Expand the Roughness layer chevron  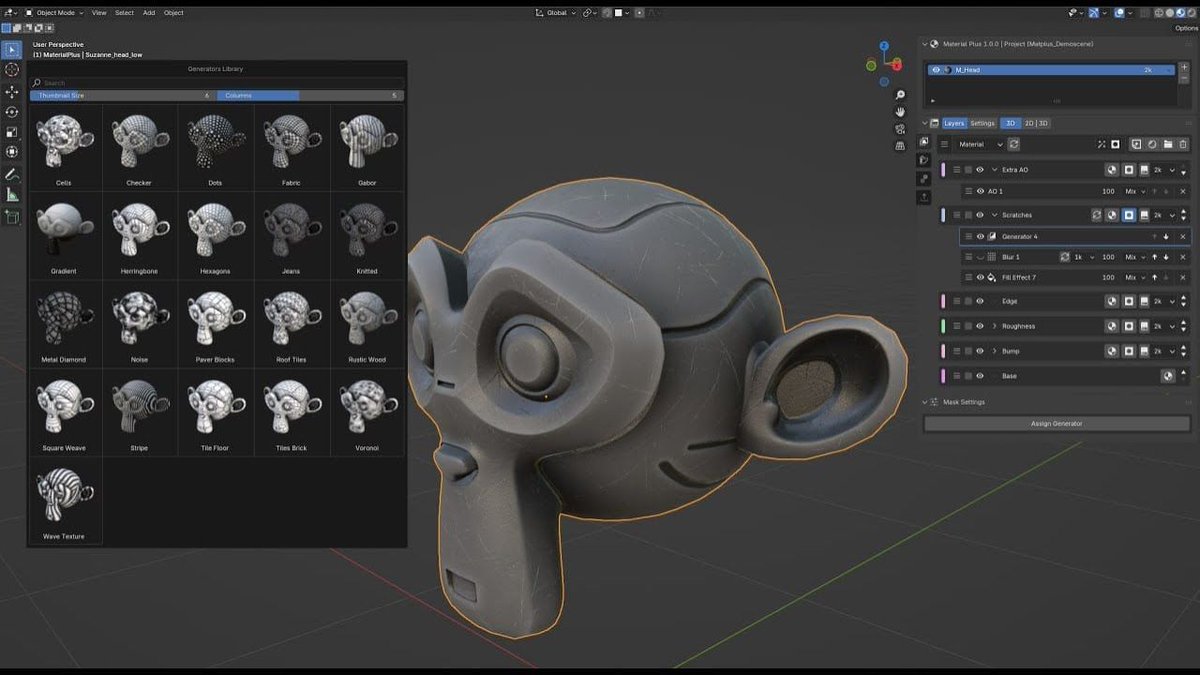(994, 326)
